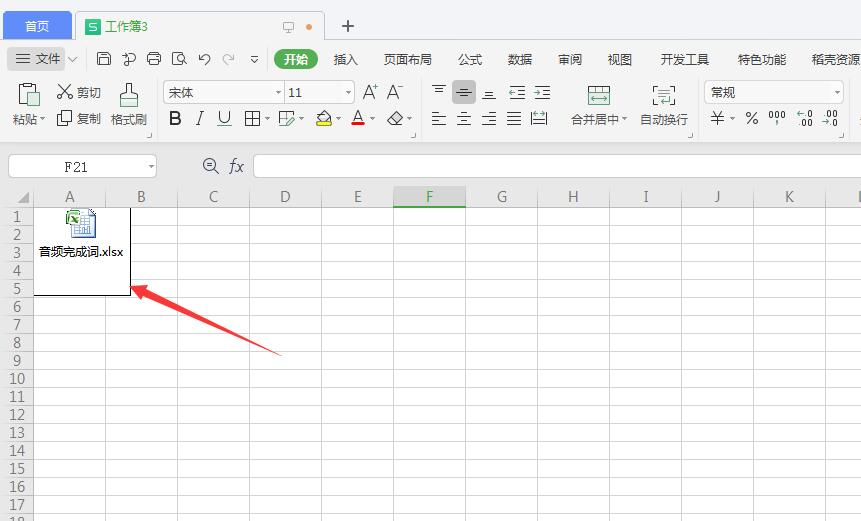Click distributed alignment icon
Viewport: 861px width, 521px height.
coord(539,118)
